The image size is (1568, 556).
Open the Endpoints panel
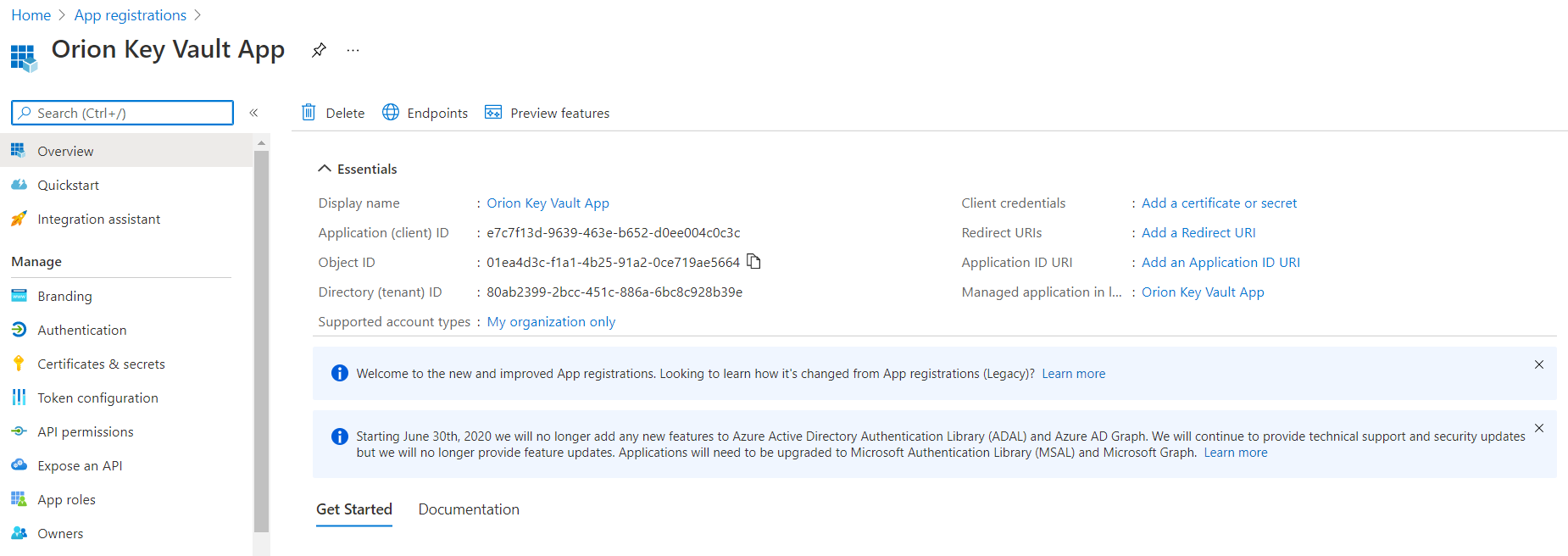point(437,113)
